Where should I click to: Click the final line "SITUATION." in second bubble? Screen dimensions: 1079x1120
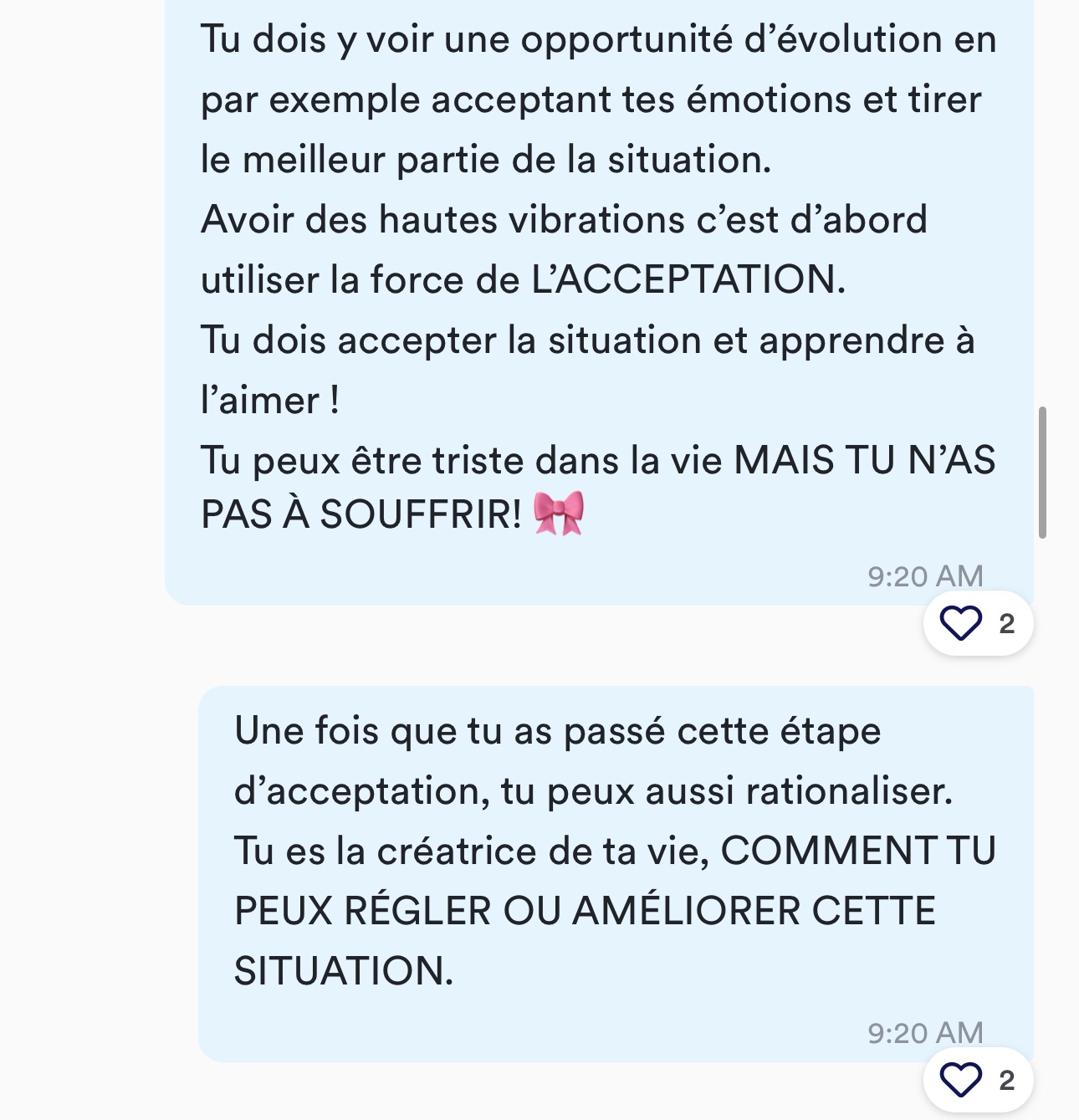click(344, 971)
